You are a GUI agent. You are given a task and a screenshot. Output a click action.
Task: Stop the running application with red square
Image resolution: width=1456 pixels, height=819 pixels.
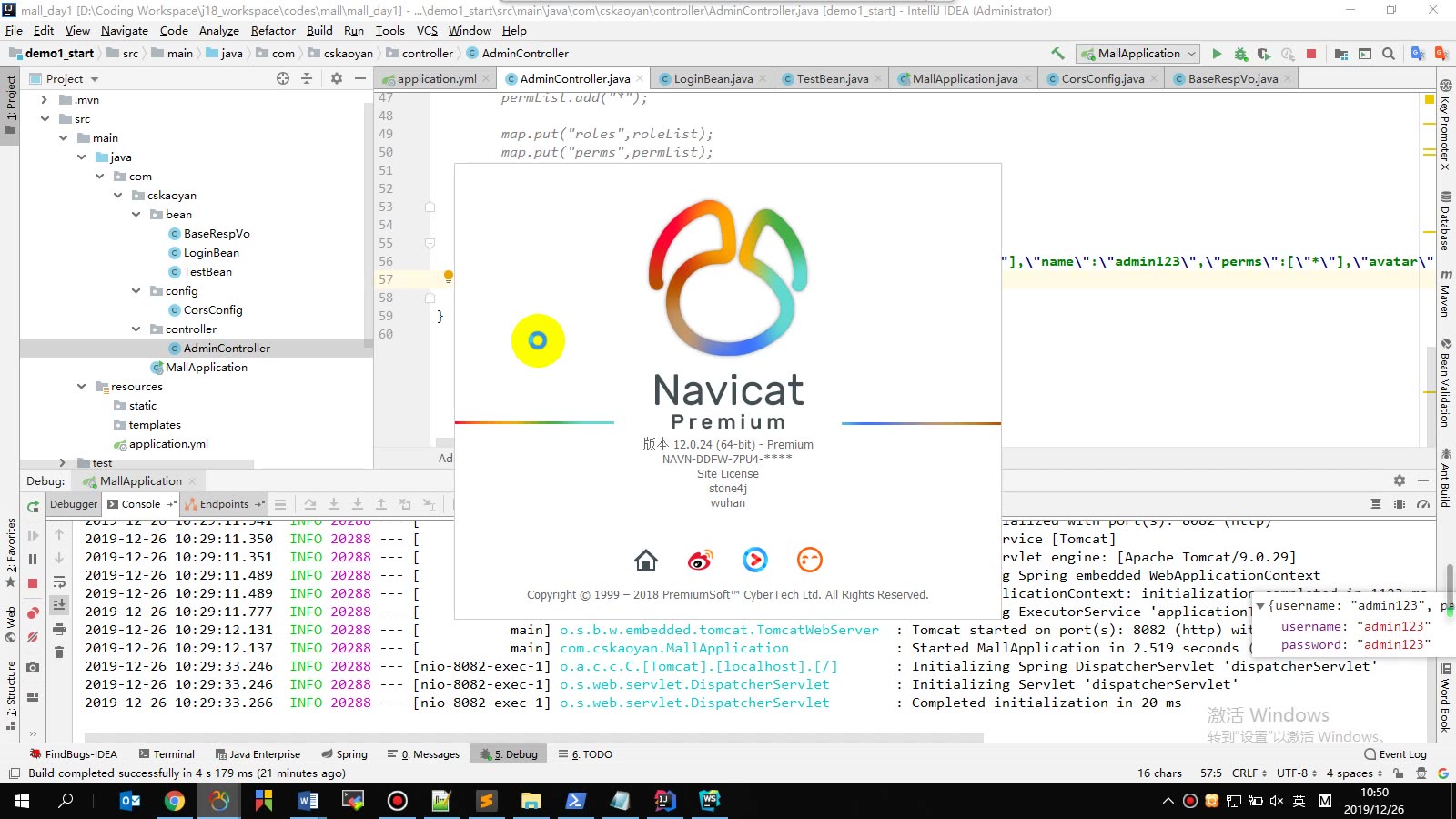point(1311,54)
